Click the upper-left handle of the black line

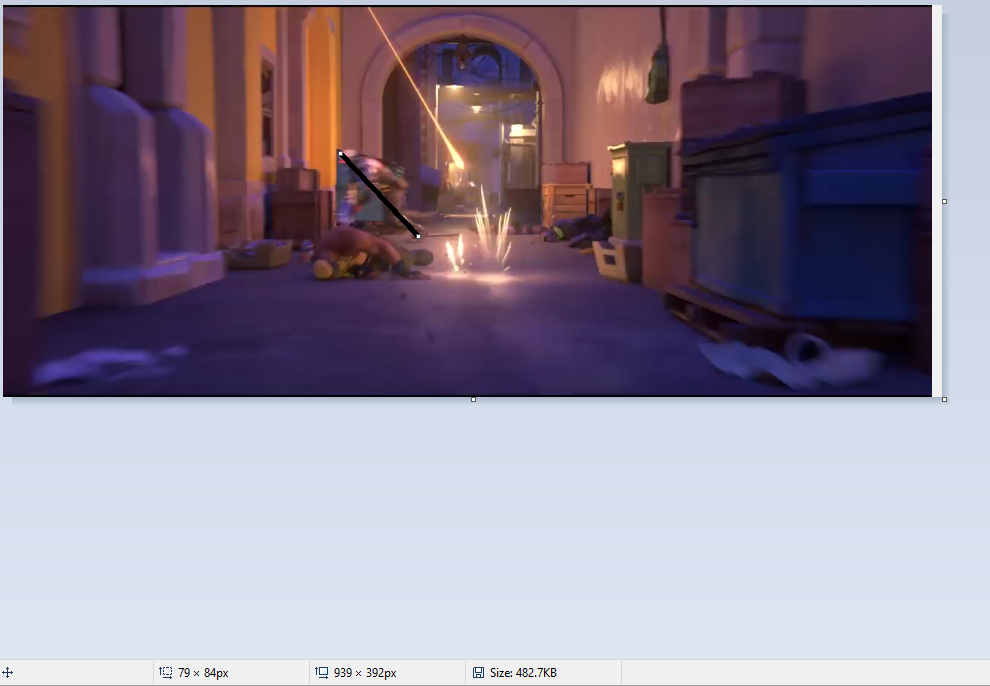click(x=340, y=153)
